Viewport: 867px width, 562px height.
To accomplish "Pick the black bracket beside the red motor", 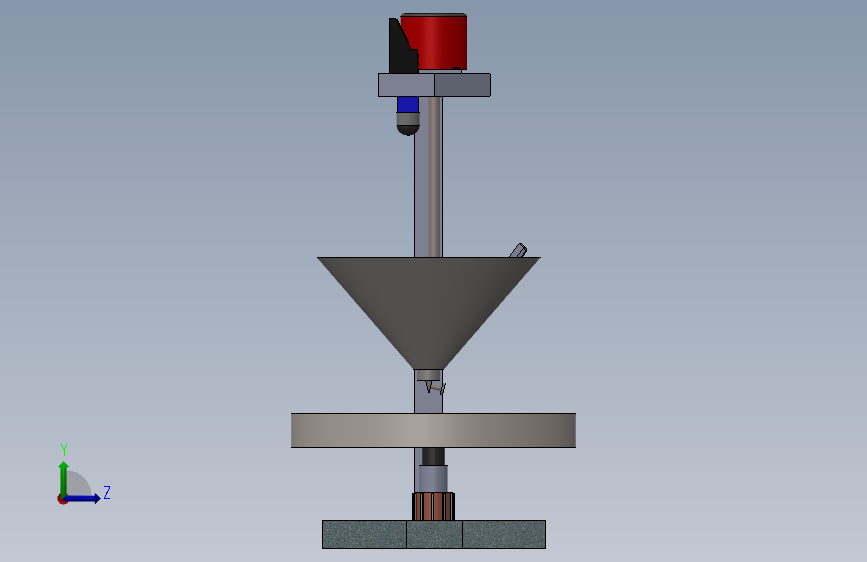I will click(400, 49).
